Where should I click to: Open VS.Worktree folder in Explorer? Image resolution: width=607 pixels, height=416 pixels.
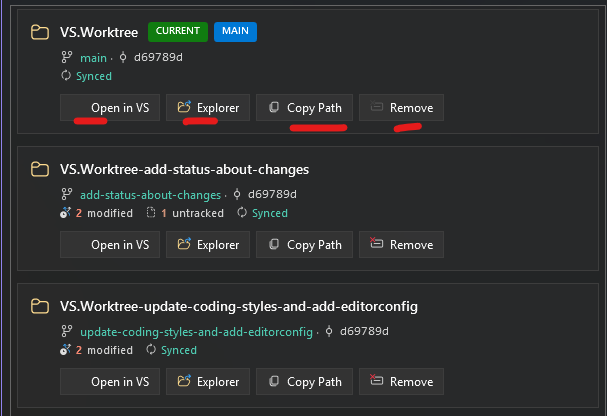click(x=208, y=108)
